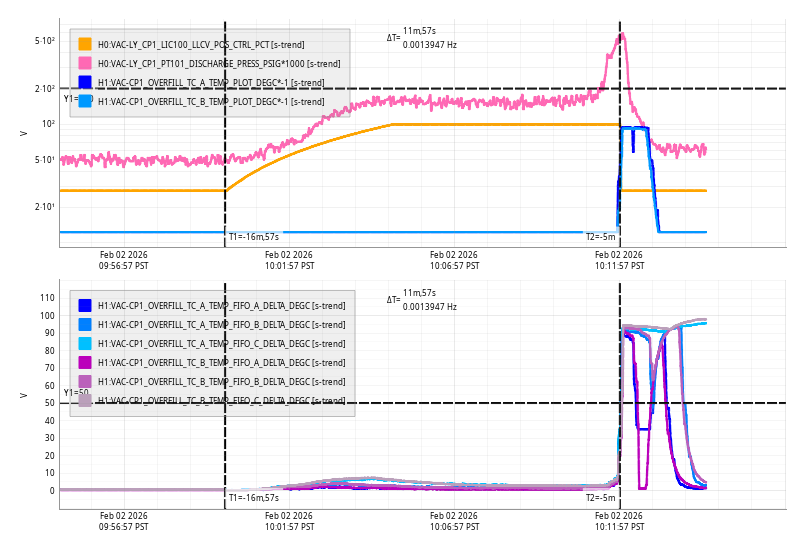Viewport: 804px width, 553px height.
Task: Click the dark blue TC_A_TEMP_PLOT legend swatch
Action: (x=85, y=82)
